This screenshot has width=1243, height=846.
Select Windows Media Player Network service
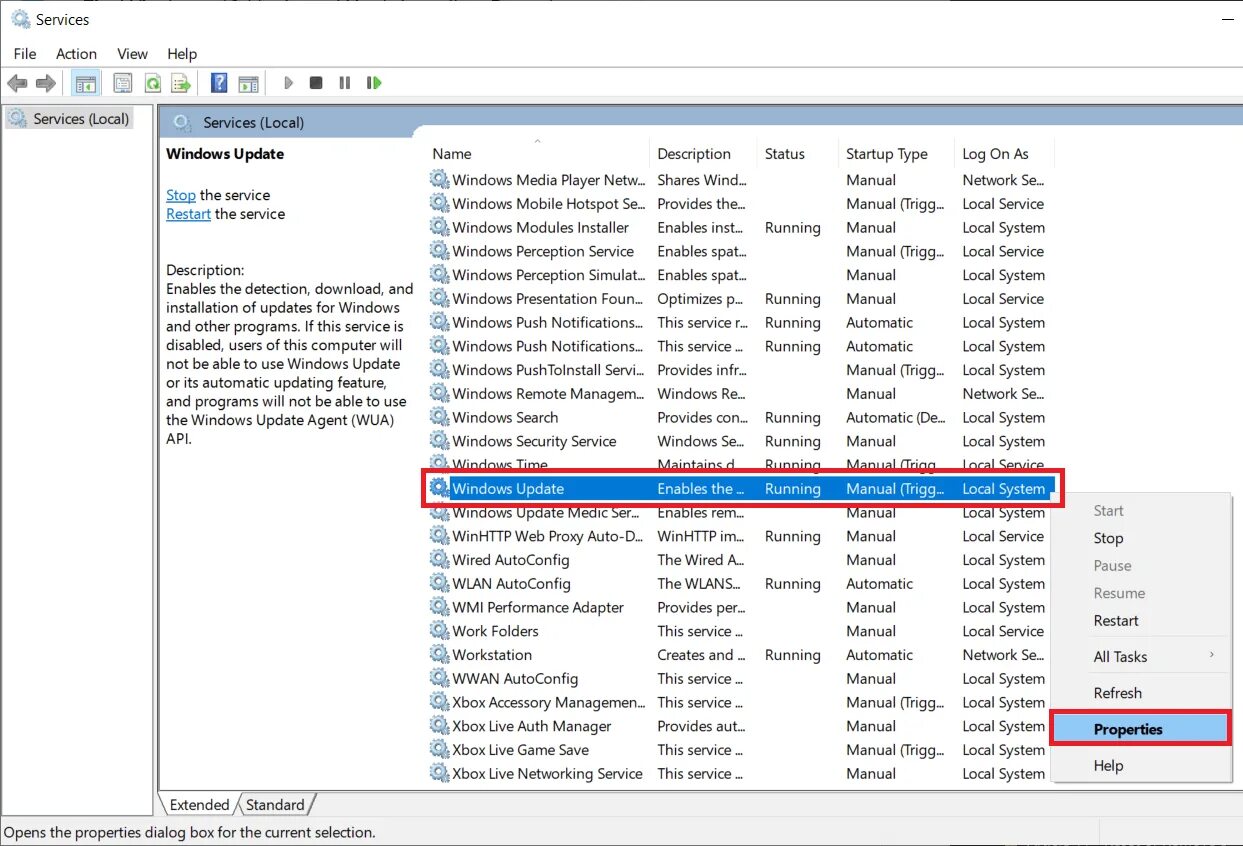tap(741, 180)
